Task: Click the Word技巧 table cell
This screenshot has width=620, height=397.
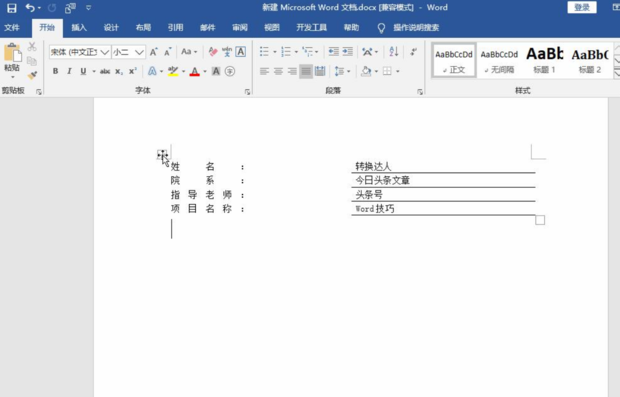Action: [443, 208]
